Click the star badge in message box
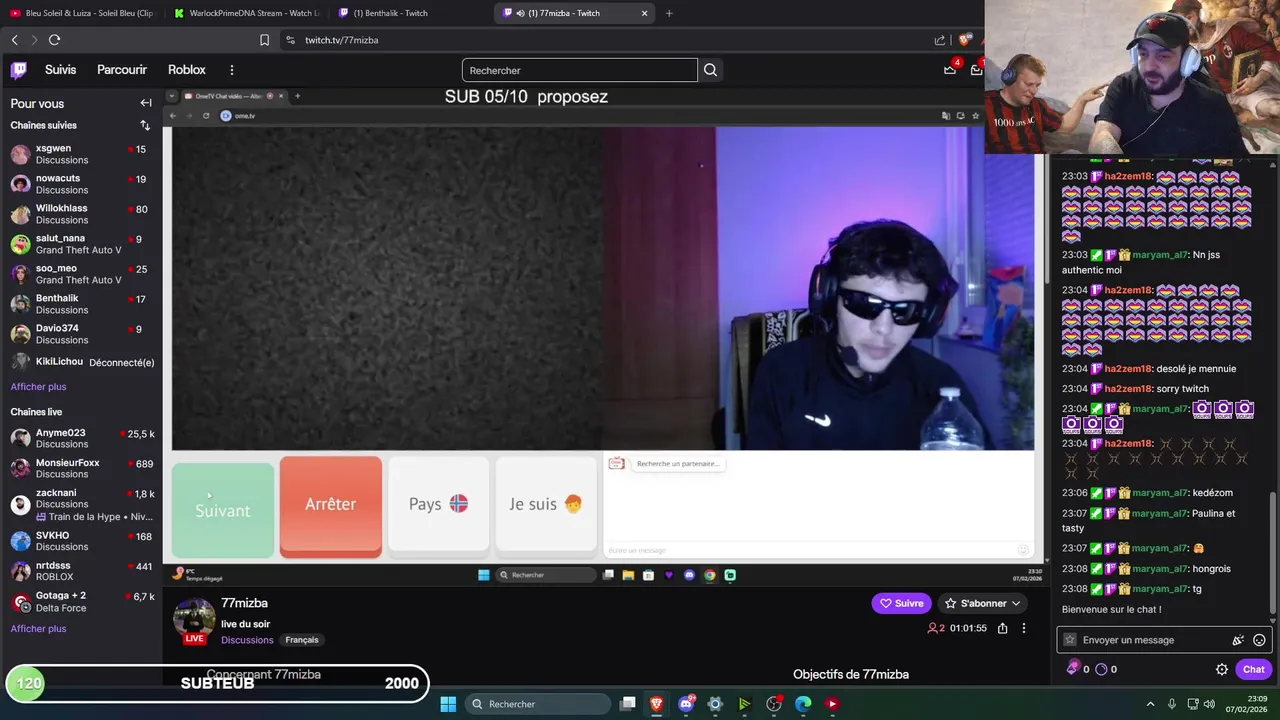This screenshot has width=1280, height=720. coord(1070,640)
